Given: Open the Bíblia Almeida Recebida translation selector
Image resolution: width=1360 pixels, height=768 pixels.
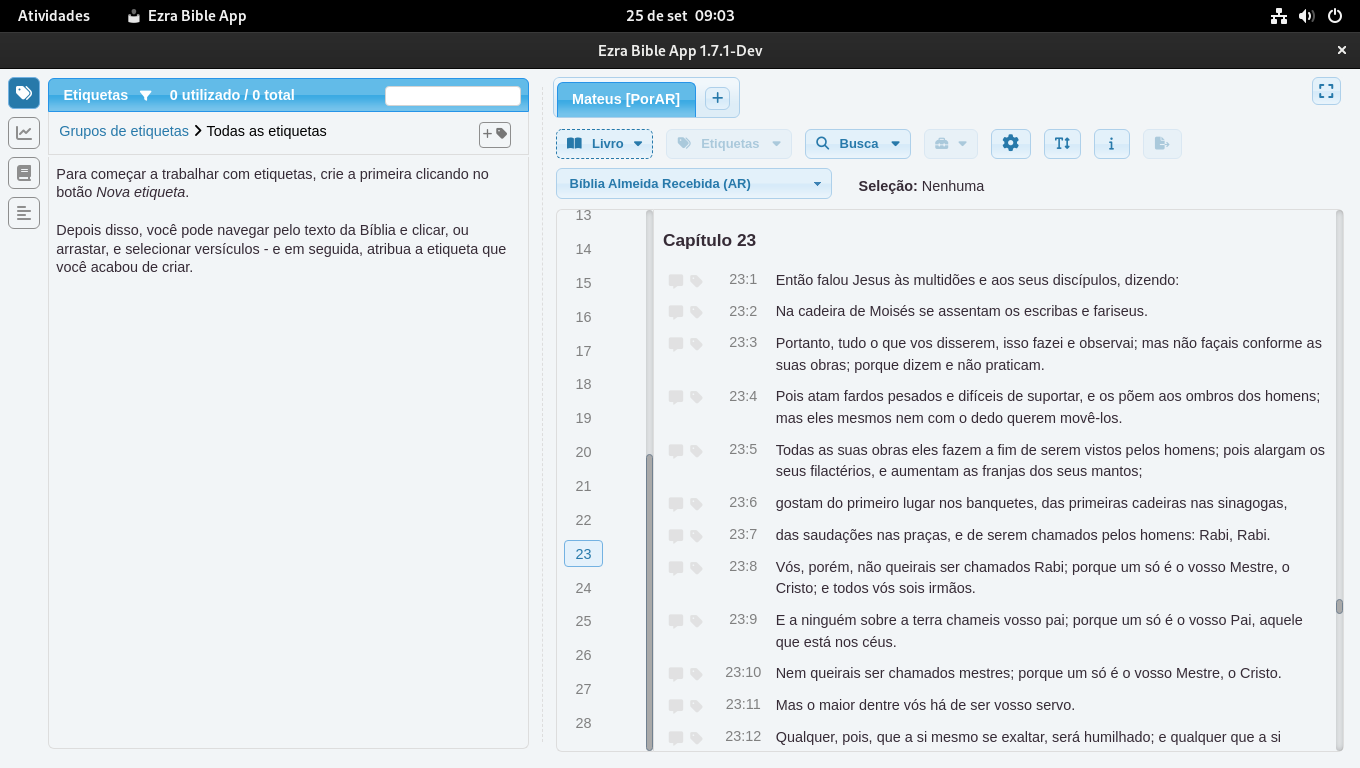Looking at the screenshot, I should (x=693, y=183).
